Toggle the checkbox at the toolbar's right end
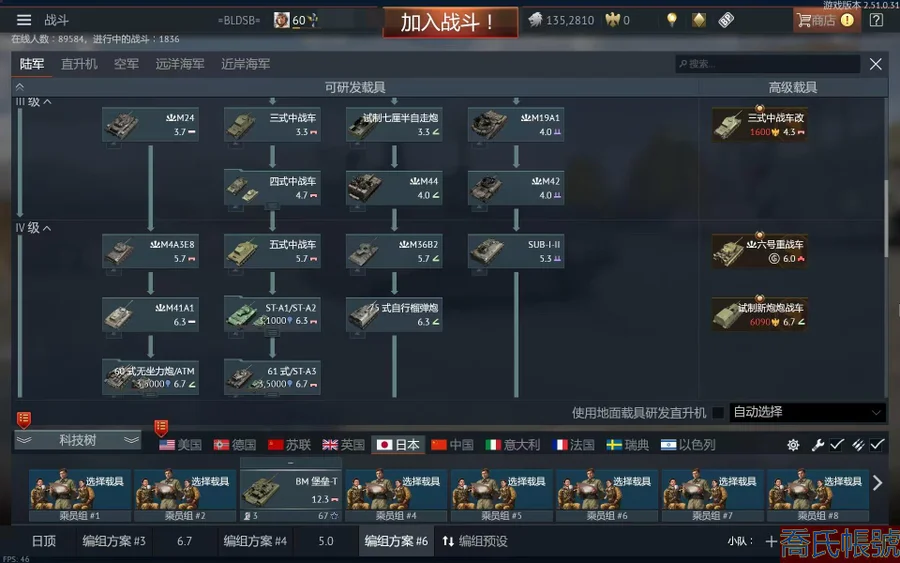 [877, 445]
